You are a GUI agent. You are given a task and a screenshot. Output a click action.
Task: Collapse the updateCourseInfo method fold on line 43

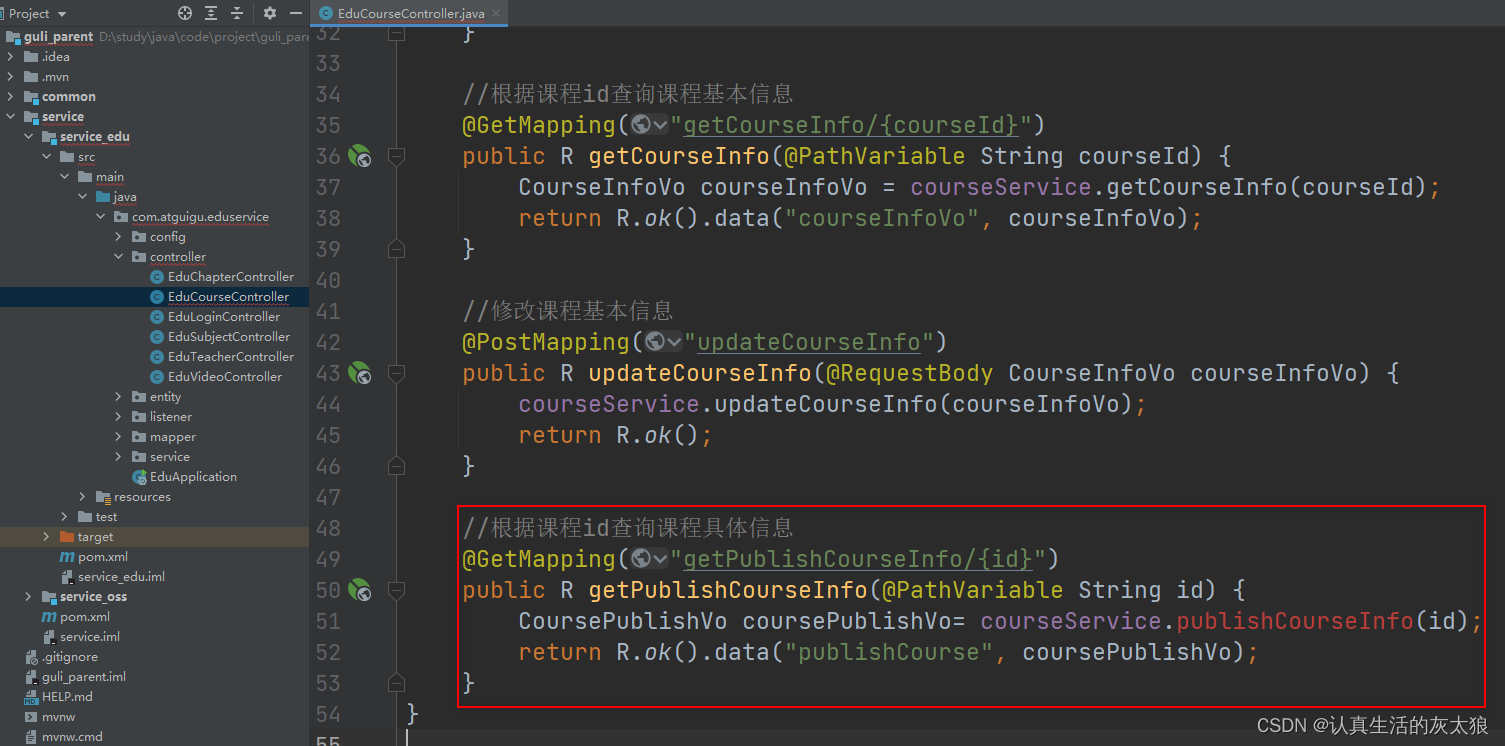pyautogui.click(x=396, y=373)
